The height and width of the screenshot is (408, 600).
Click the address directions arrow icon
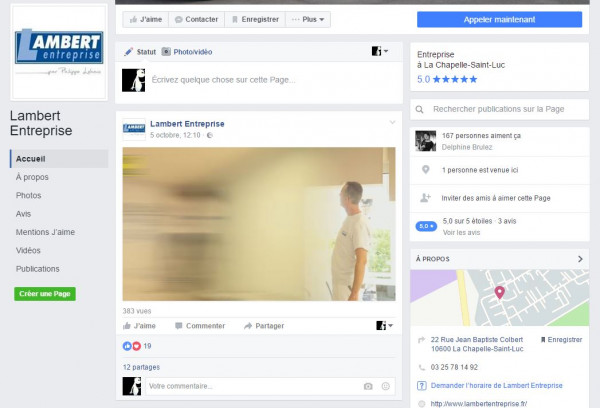click(422, 339)
